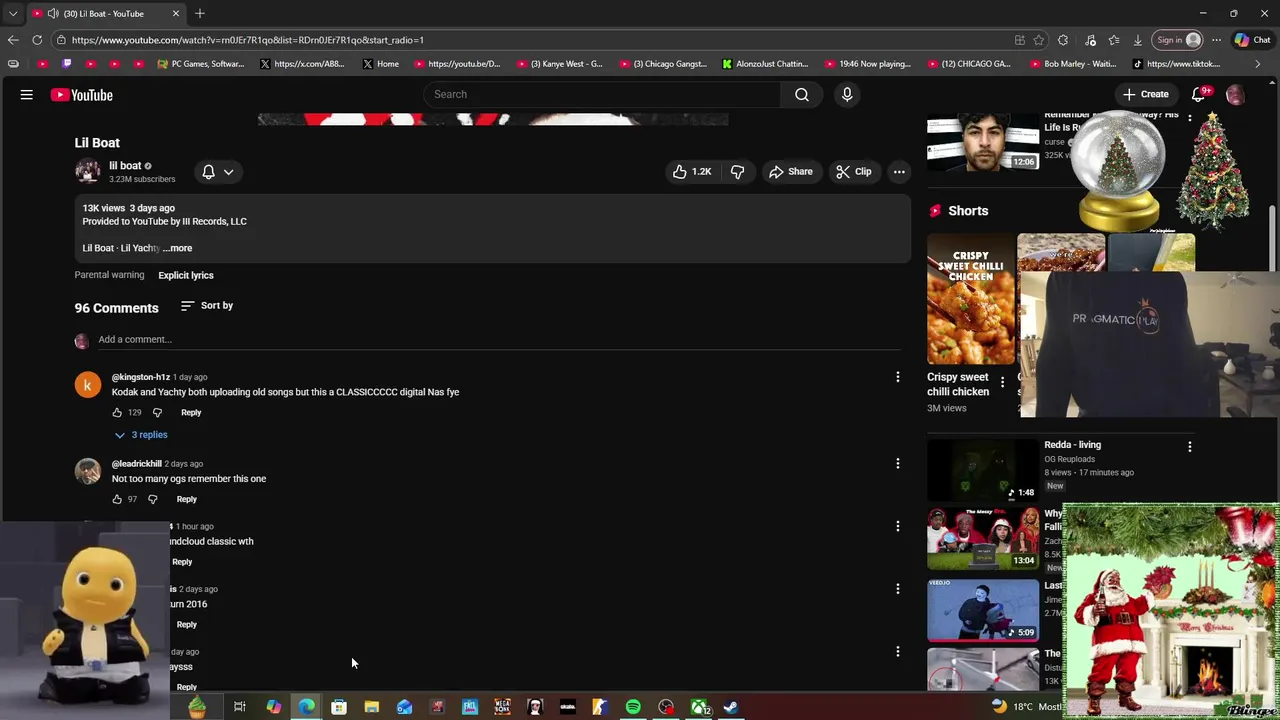
Task: Expand description with ...more
Action: [x=177, y=248]
